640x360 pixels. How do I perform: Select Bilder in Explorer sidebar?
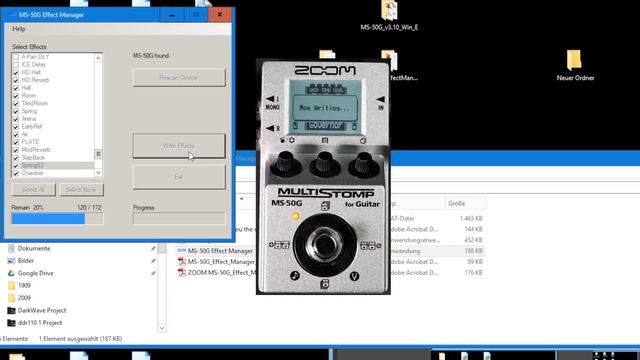click(26, 261)
